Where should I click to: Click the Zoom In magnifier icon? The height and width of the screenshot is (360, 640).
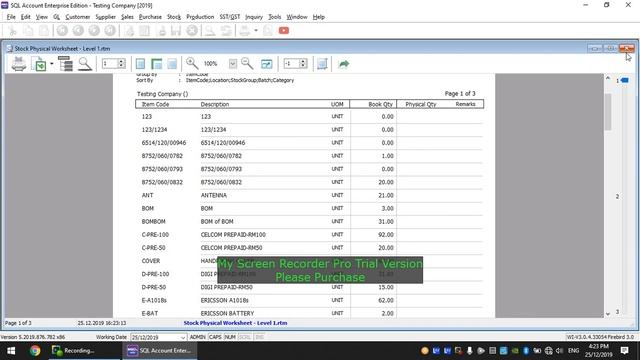(192, 64)
